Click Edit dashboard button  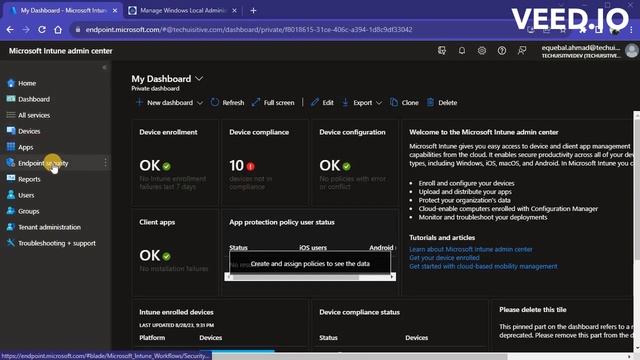(x=322, y=103)
